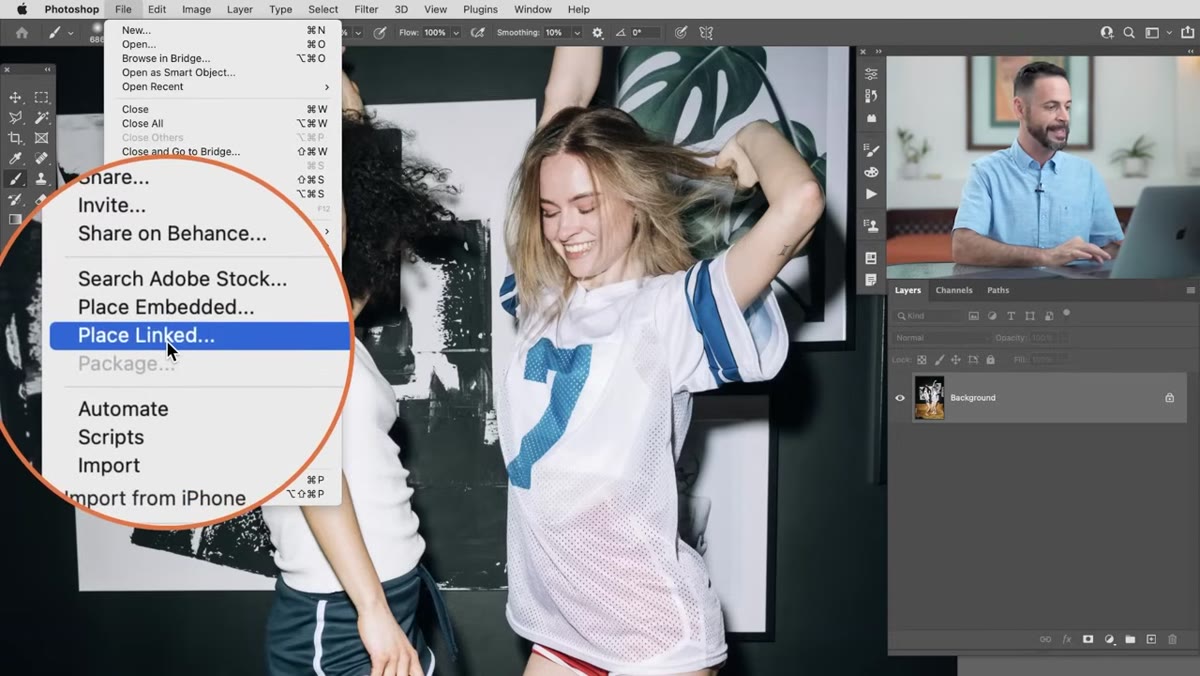
Task: Select the Eraser tool
Action: 41,199
